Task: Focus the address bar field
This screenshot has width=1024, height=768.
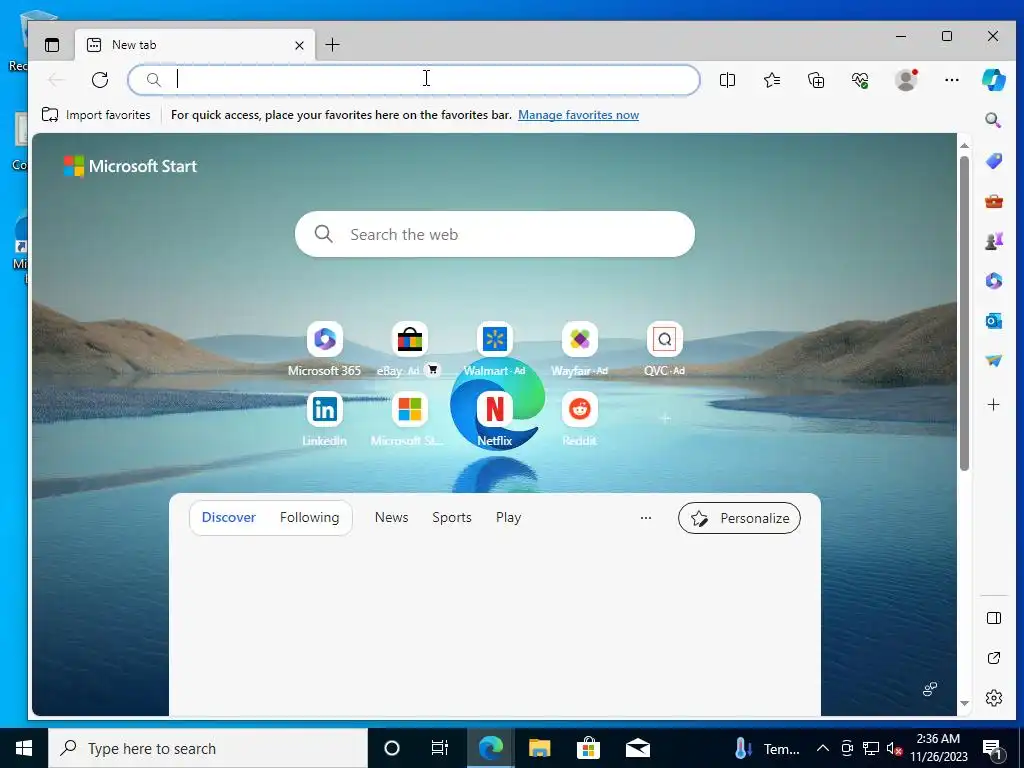Action: coord(414,80)
